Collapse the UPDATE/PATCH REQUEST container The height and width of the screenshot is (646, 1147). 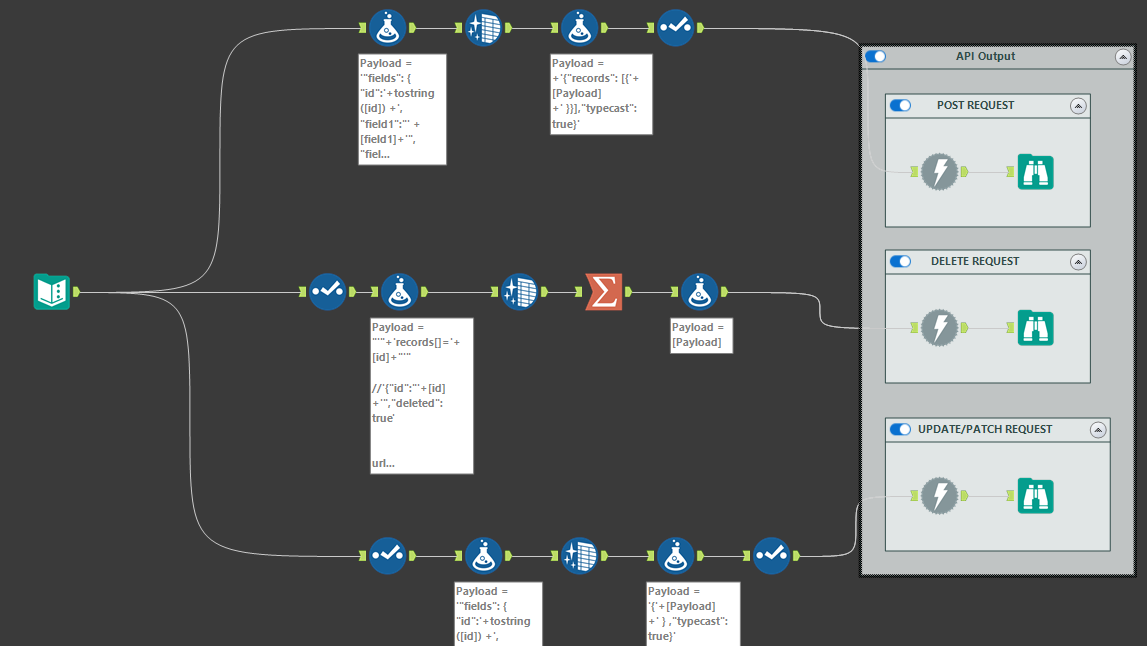(1097, 429)
